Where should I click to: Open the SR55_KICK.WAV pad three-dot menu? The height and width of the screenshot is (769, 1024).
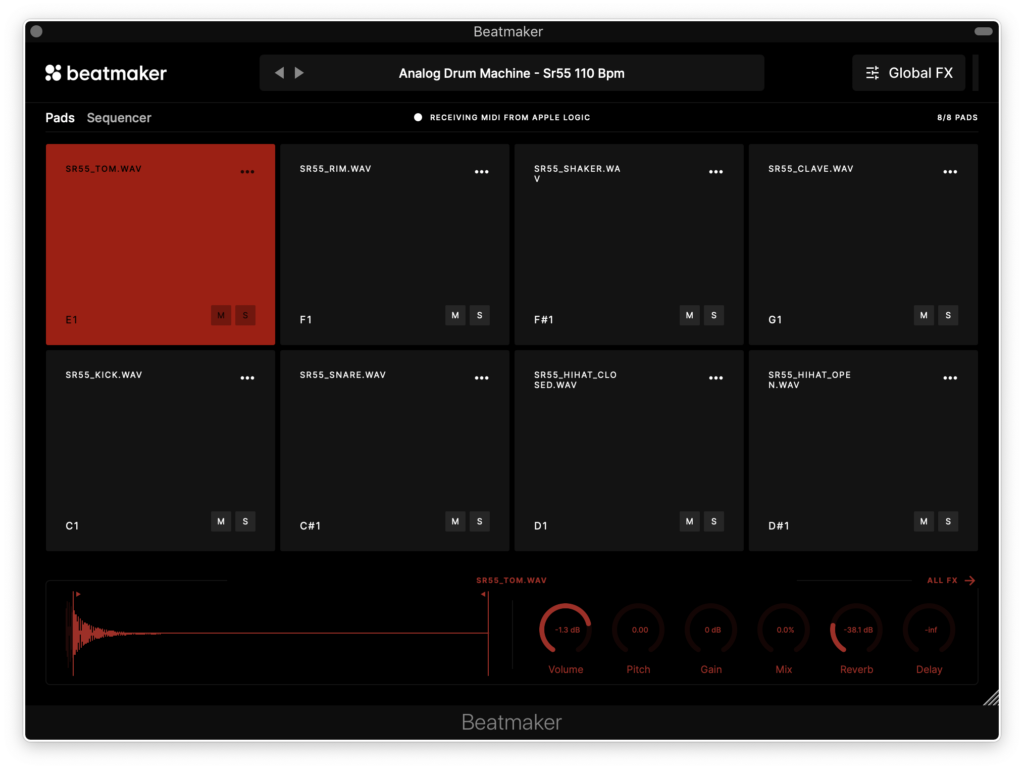[x=247, y=378]
